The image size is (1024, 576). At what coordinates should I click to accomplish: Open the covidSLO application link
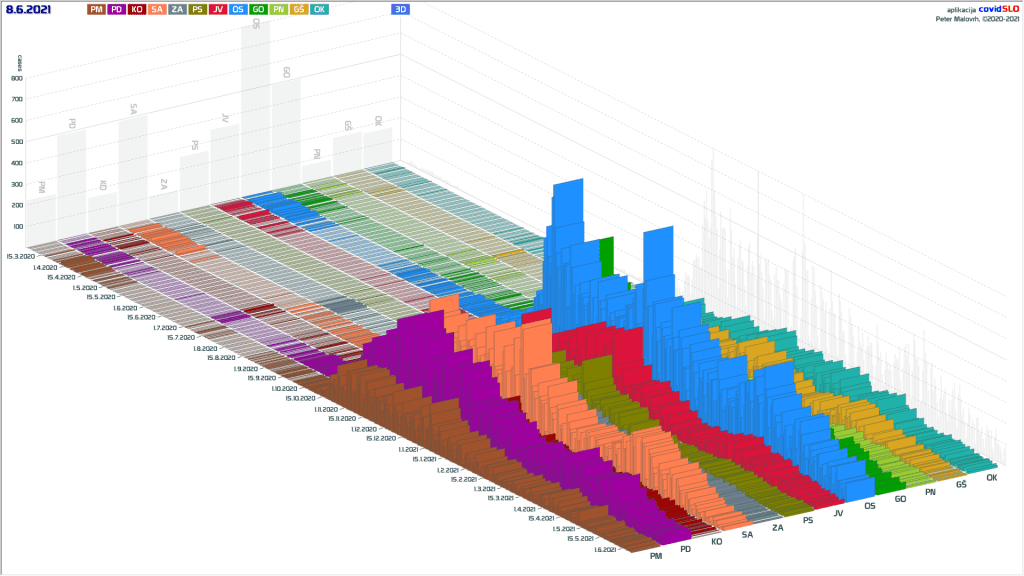pos(997,8)
